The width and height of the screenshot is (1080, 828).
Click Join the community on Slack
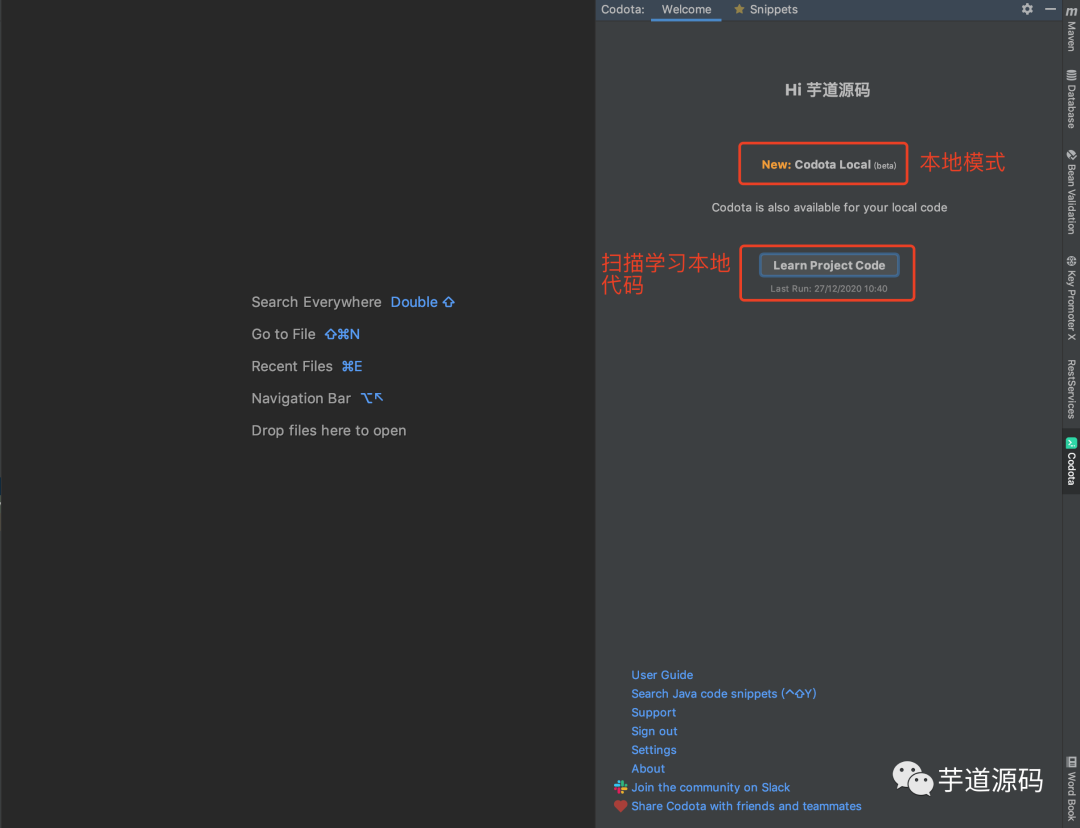coord(710,787)
